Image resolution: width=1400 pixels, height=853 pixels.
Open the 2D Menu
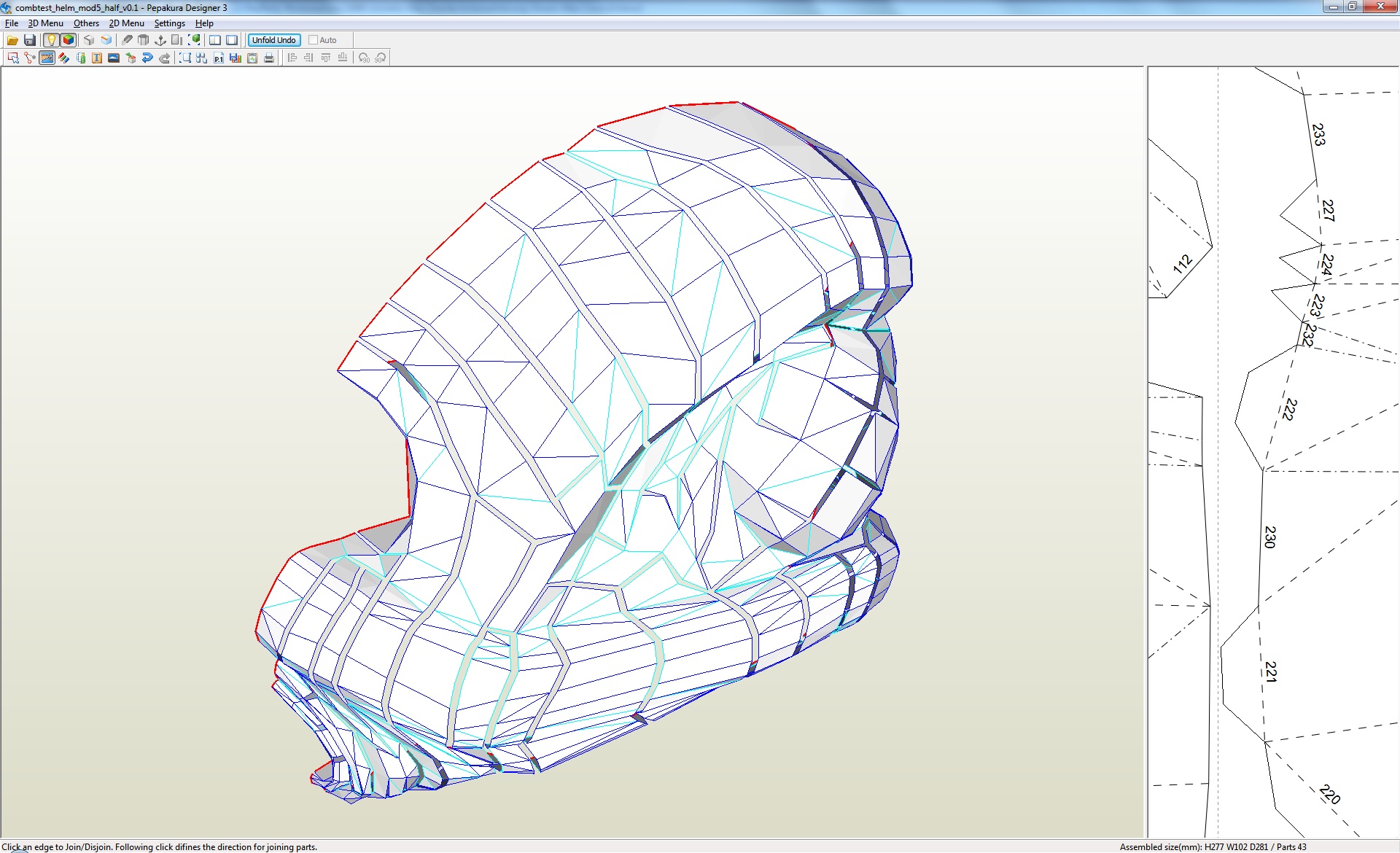[127, 23]
